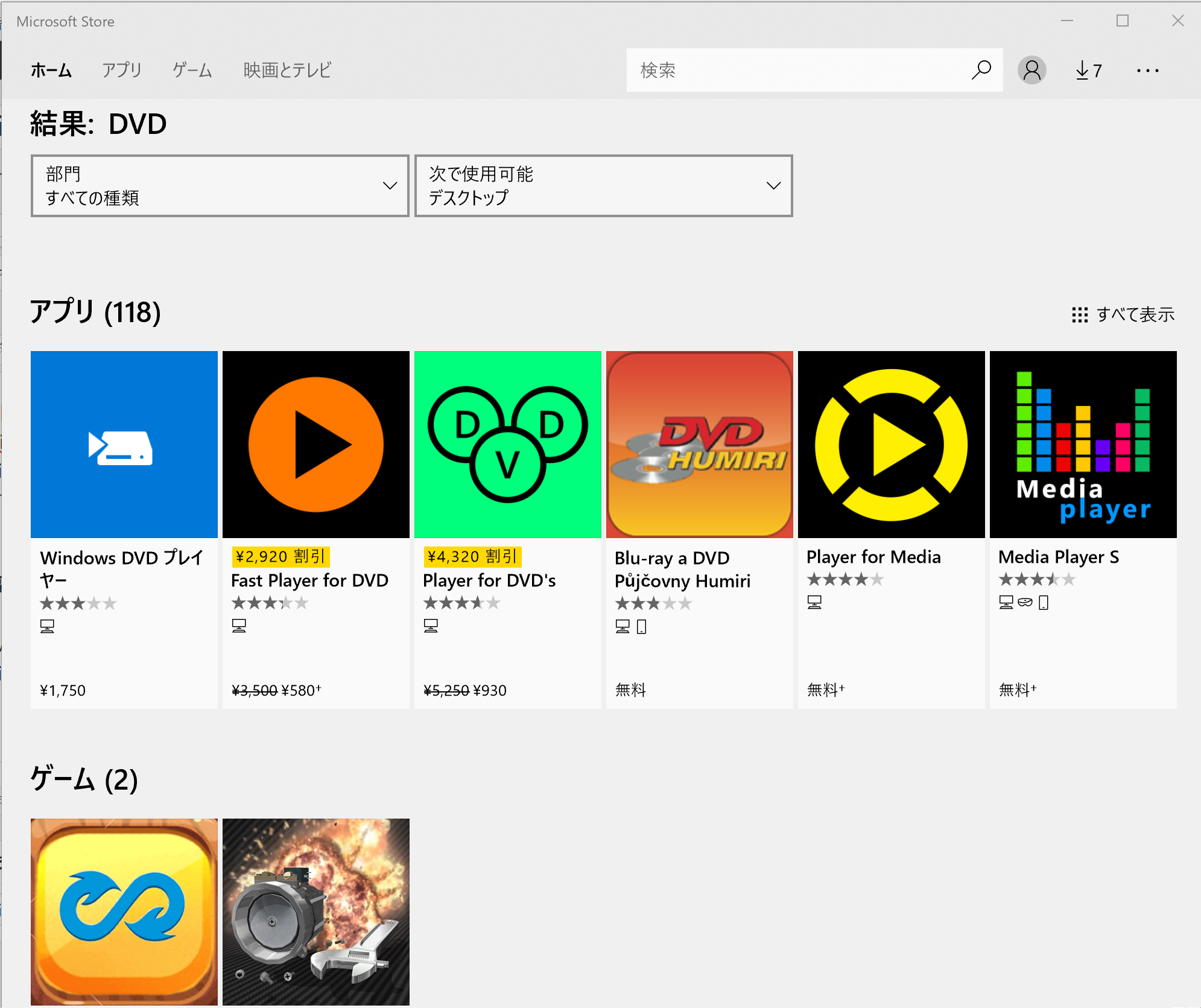
Task: Navigate to the アプリ tab
Action: click(120, 70)
